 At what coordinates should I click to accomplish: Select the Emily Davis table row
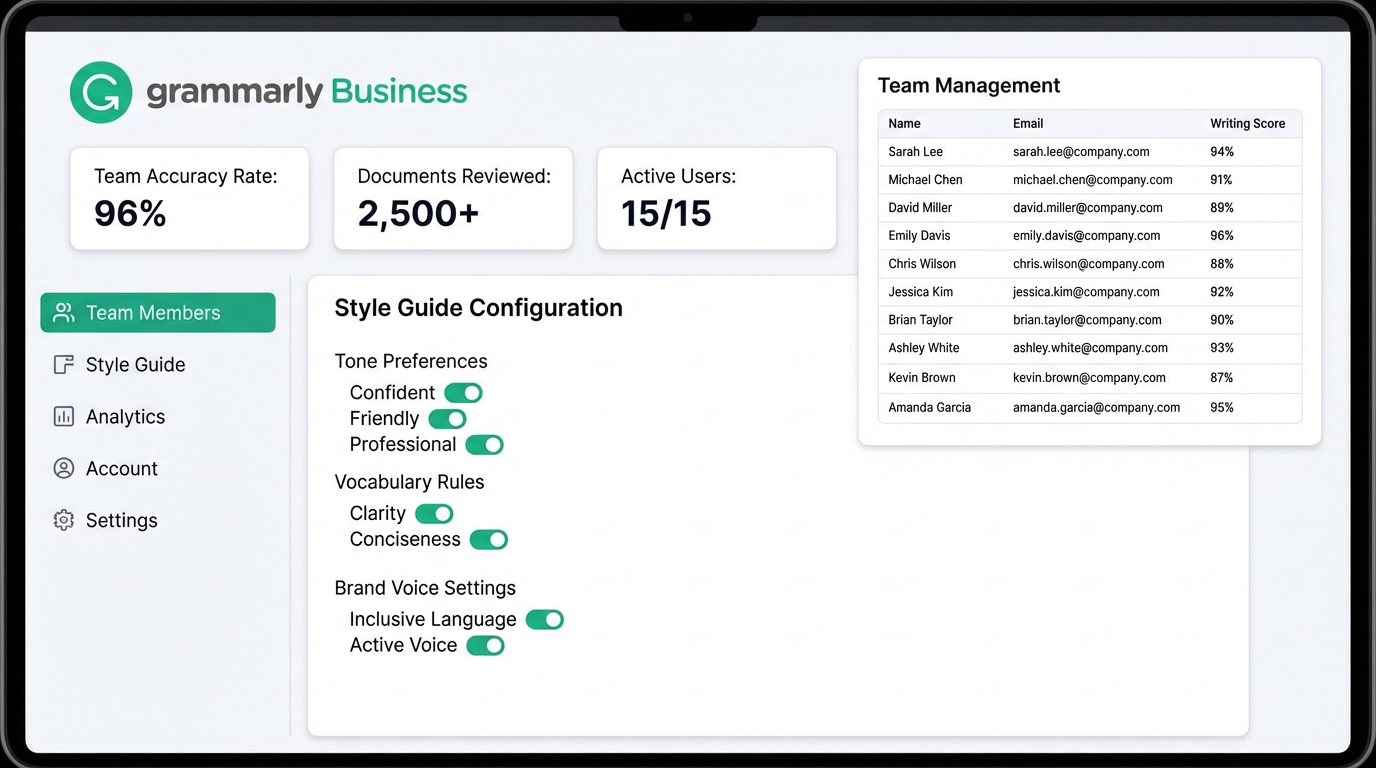pyautogui.click(x=1090, y=235)
